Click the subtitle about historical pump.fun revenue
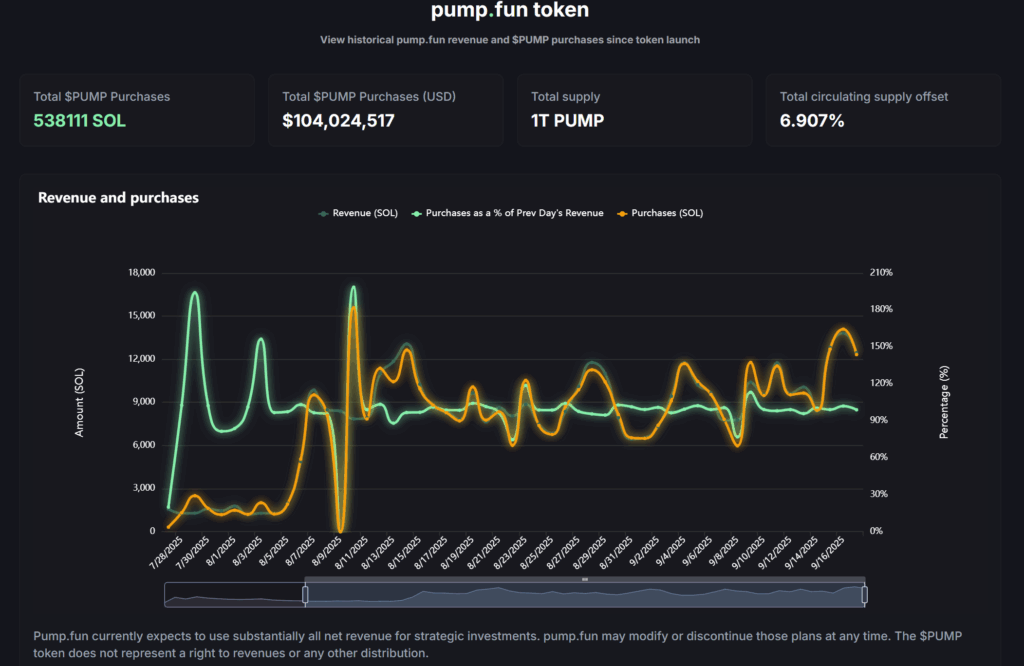Image resolution: width=1024 pixels, height=666 pixels. (x=510, y=40)
